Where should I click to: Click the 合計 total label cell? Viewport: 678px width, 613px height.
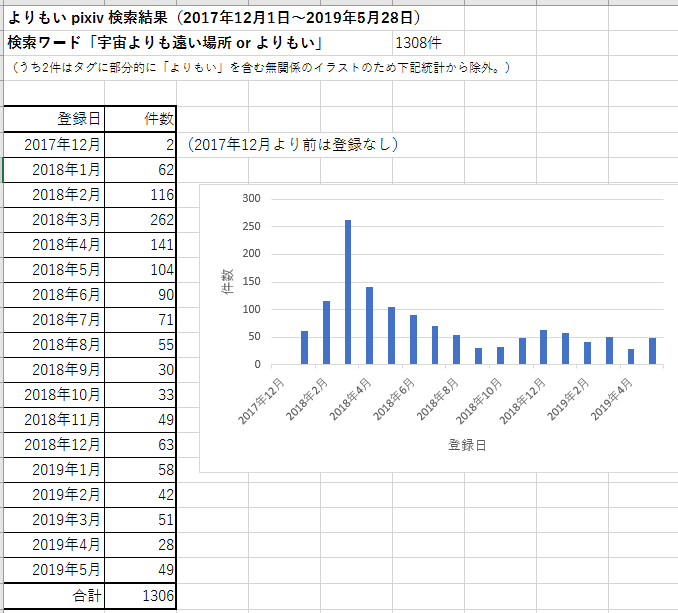(54, 596)
